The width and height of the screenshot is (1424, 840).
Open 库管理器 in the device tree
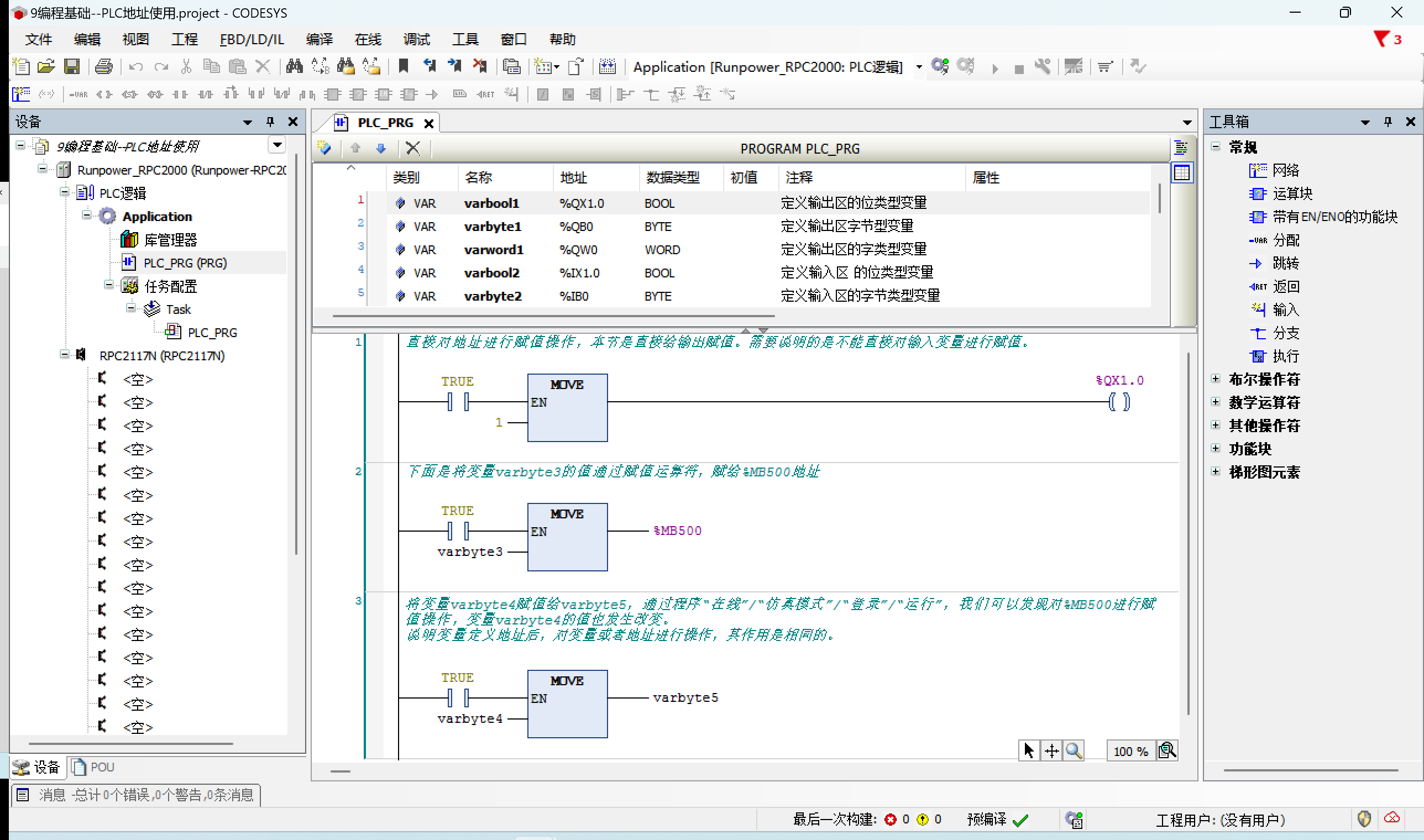[x=159, y=239]
